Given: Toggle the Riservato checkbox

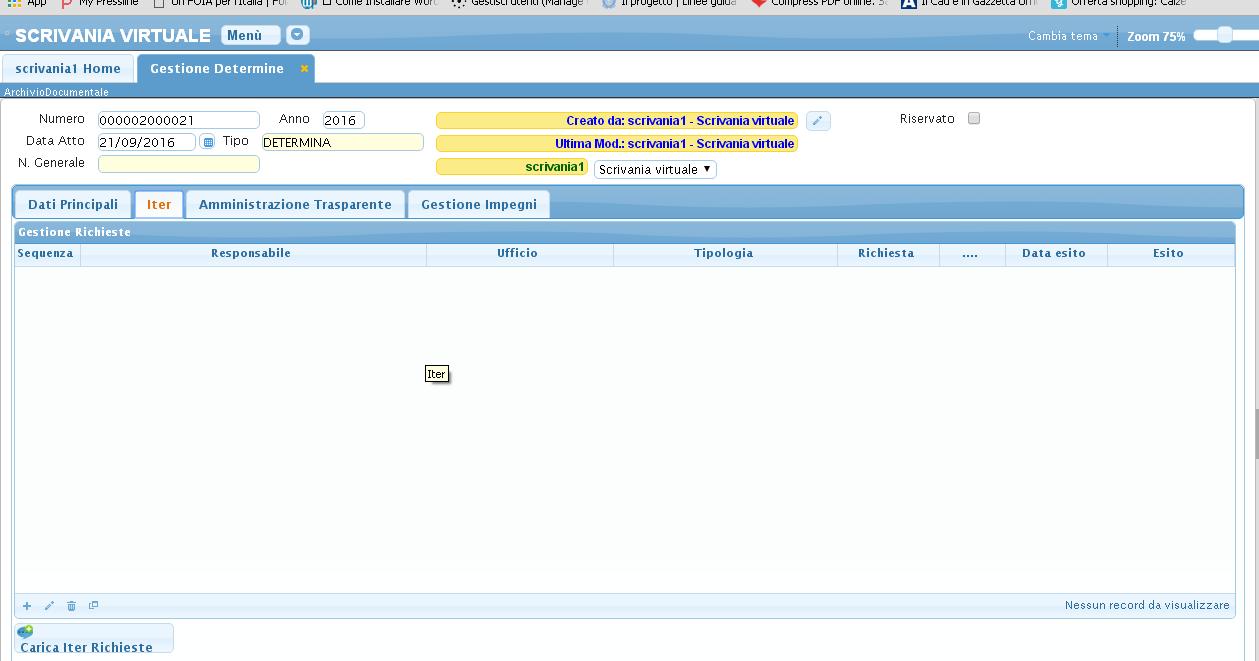Looking at the screenshot, I should point(974,118).
